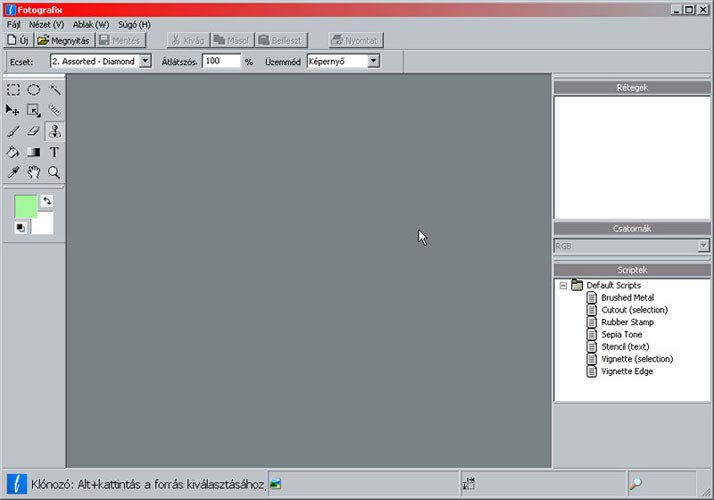Select the Elliptical Marquee tool
Viewport: 714px width, 500px height.
(x=34, y=90)
